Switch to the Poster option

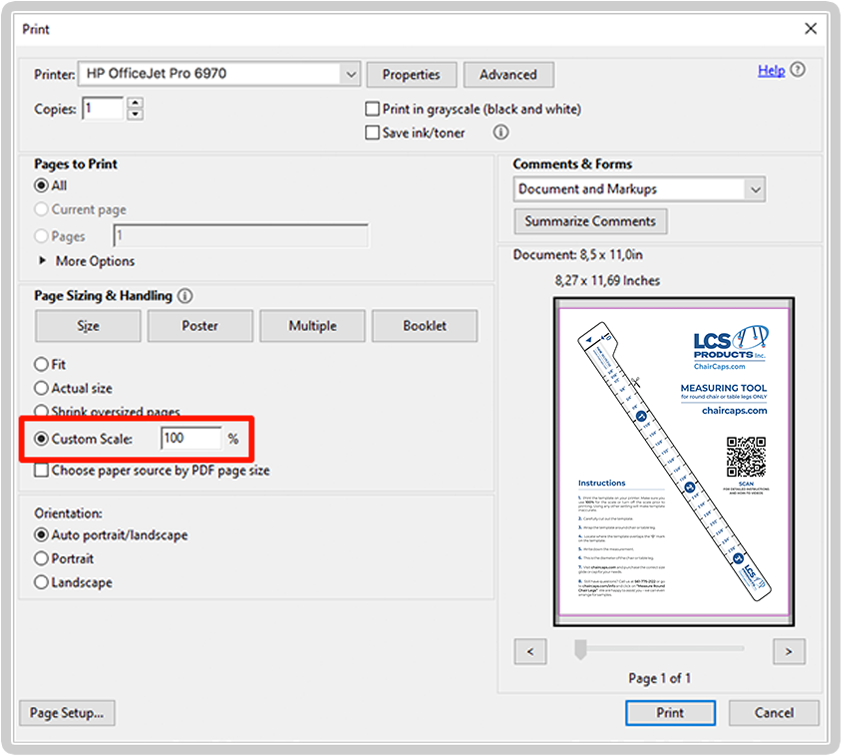pos(200,325)
